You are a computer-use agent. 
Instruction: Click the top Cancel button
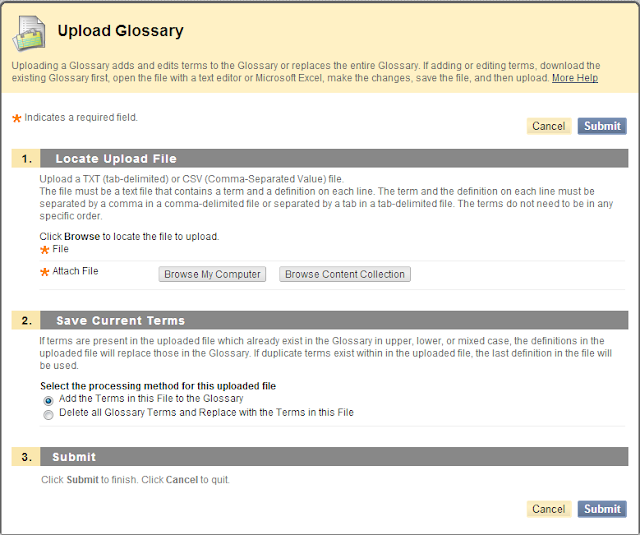tap(549, 126)
